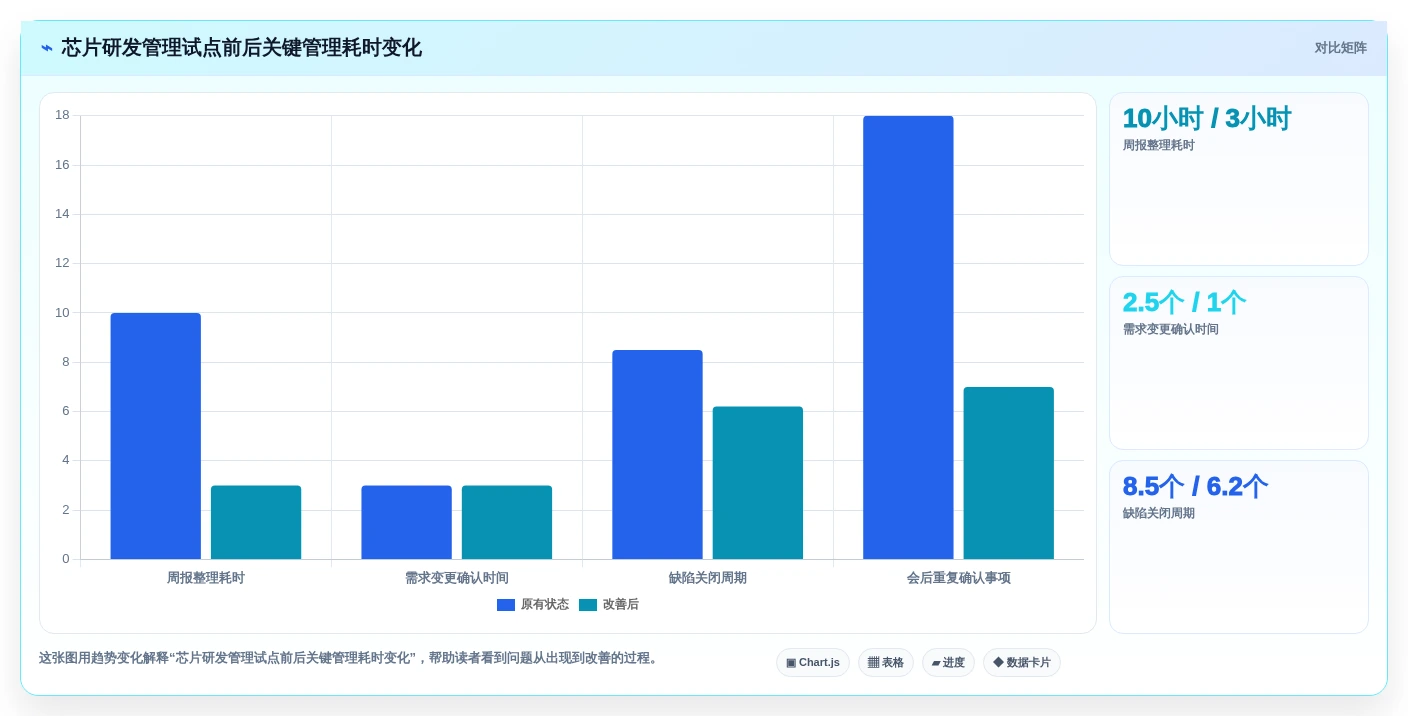This screenshot has width=1408, height=716.
Task: Click the 需求变更确认时间 caption in the second card
Action: (x=1171, y=329)
